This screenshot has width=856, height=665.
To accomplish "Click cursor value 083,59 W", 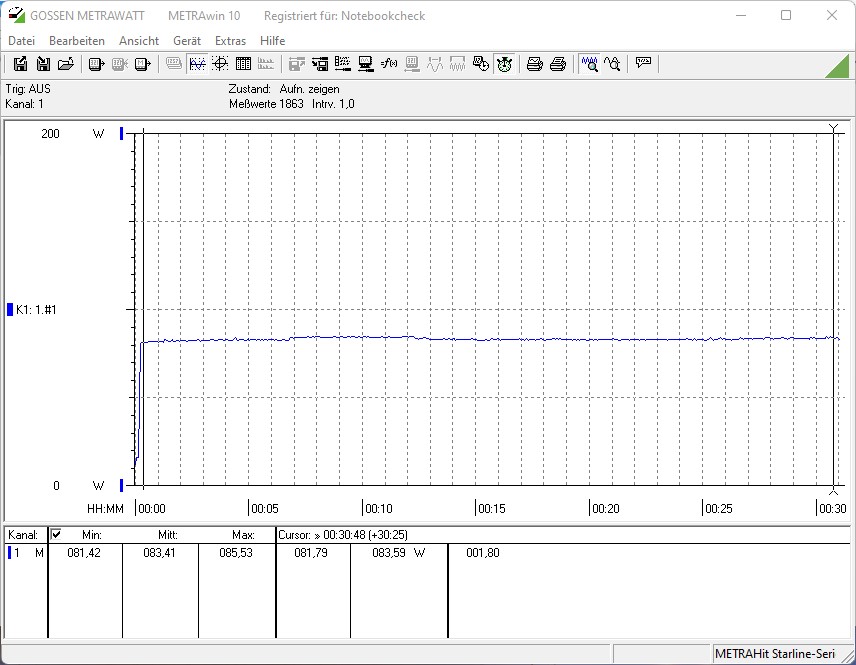I will coord(399,553).
